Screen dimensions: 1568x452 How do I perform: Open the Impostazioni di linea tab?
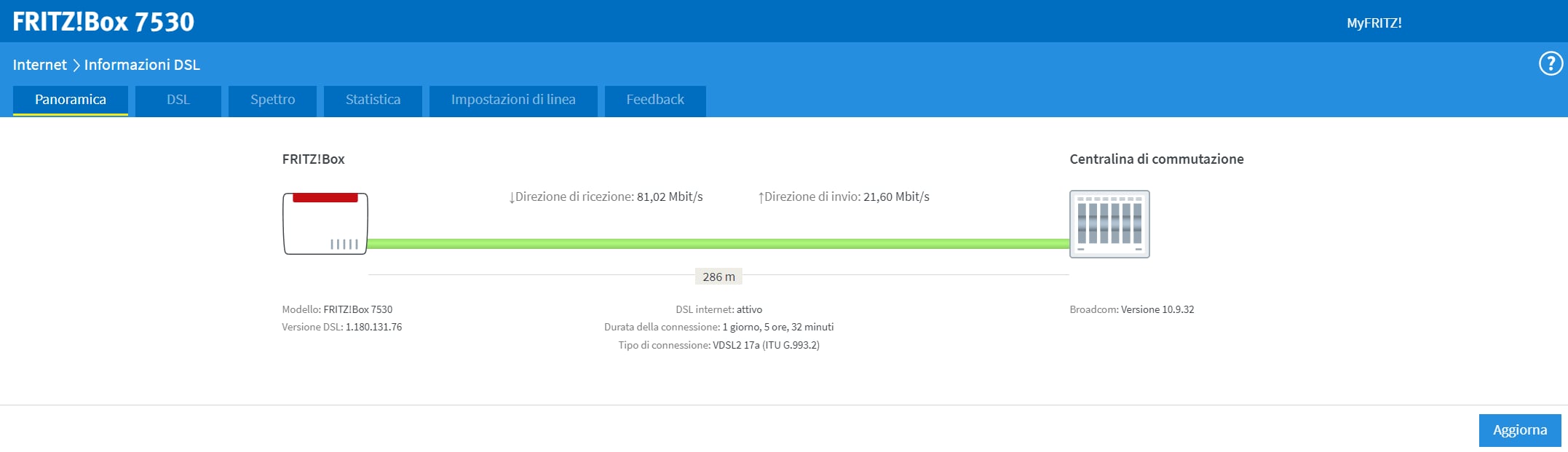coord(513,100)
